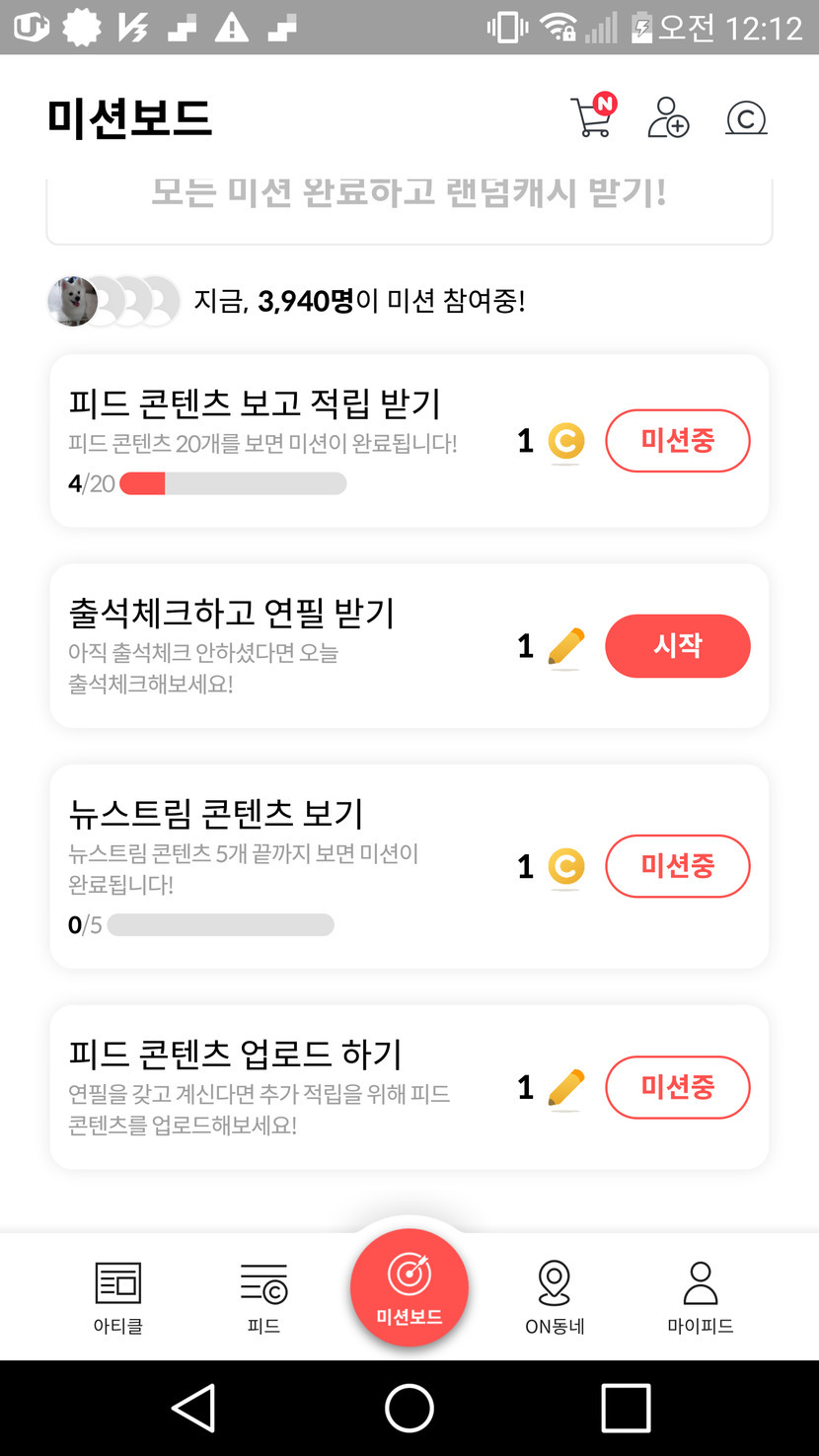
Task: Tap 미션중 for 피드 콘텐츠 업로드 하기
Action: click(678, 1087)
